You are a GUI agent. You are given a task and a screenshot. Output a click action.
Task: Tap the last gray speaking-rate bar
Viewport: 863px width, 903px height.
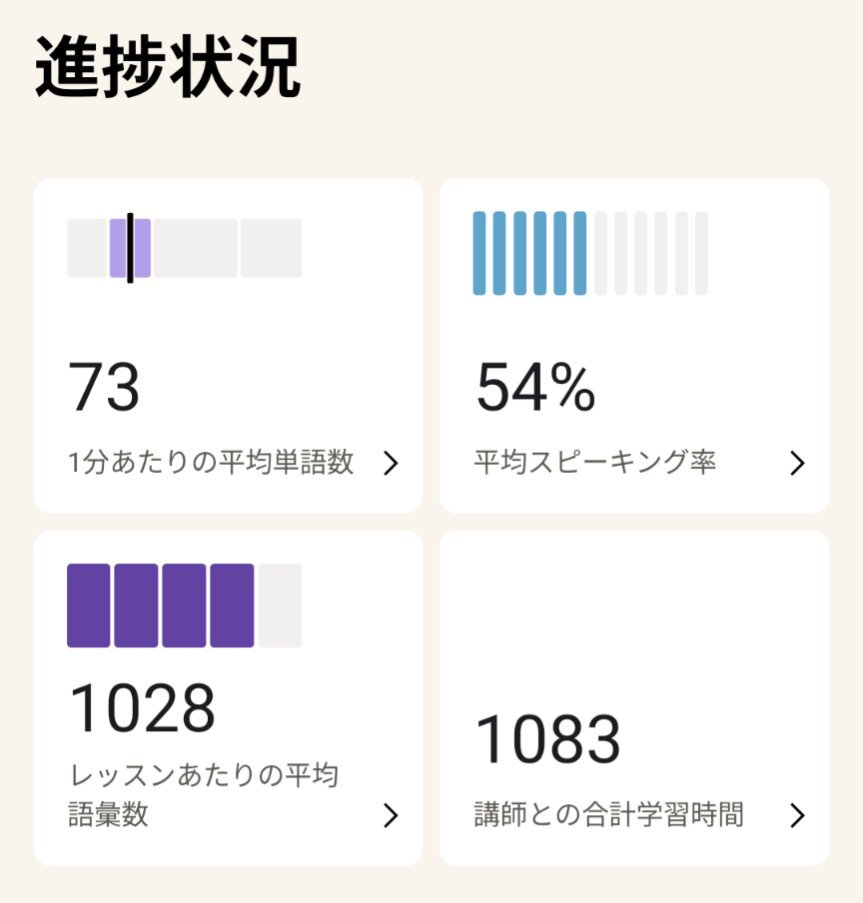coord(701,253)
